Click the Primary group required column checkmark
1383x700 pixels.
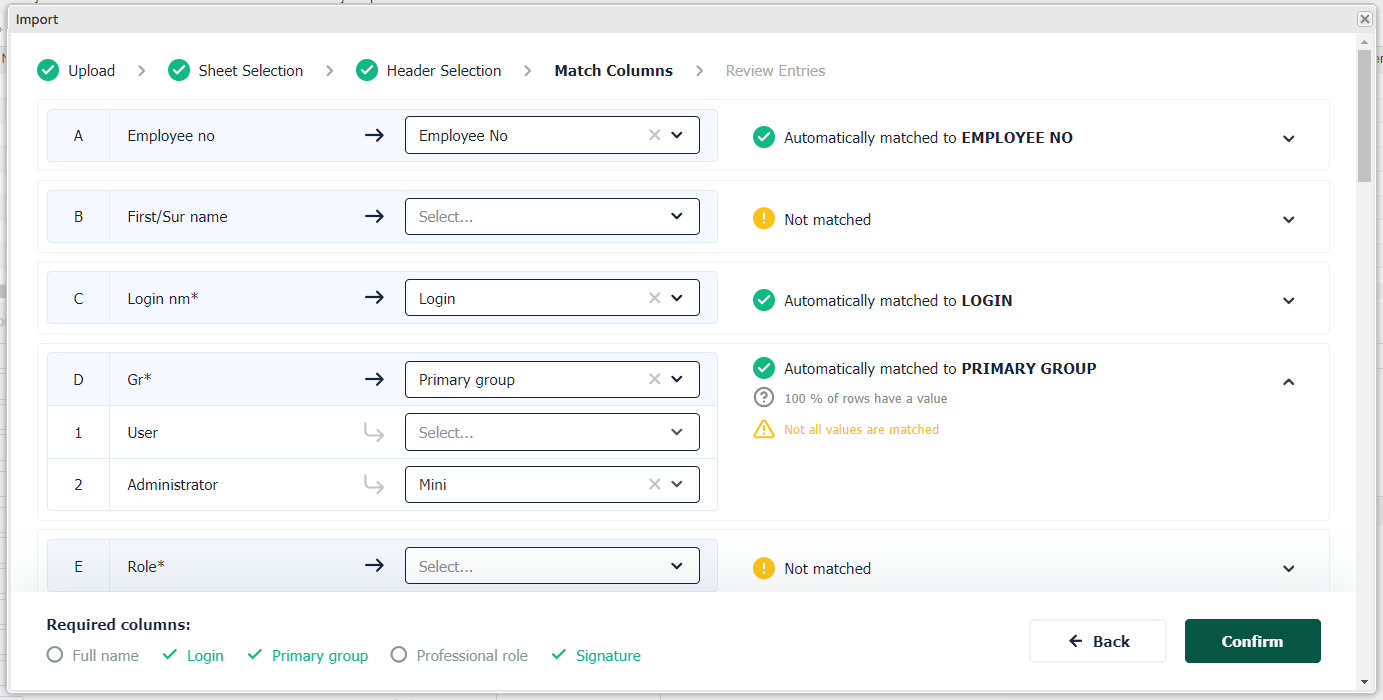(x=254, y=655)
